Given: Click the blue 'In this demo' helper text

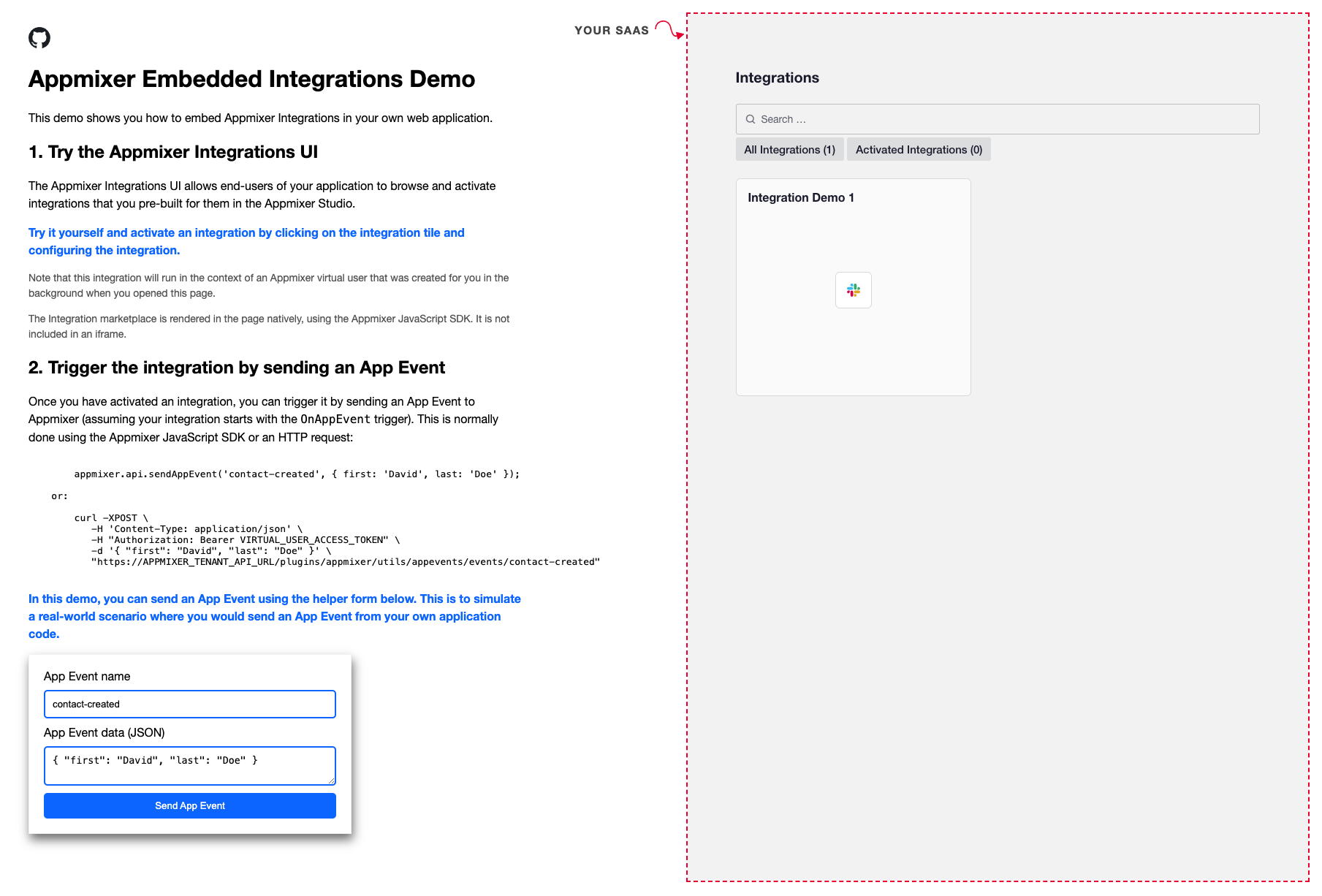Looking at the screenshot, I should click(x=275, y=616).
